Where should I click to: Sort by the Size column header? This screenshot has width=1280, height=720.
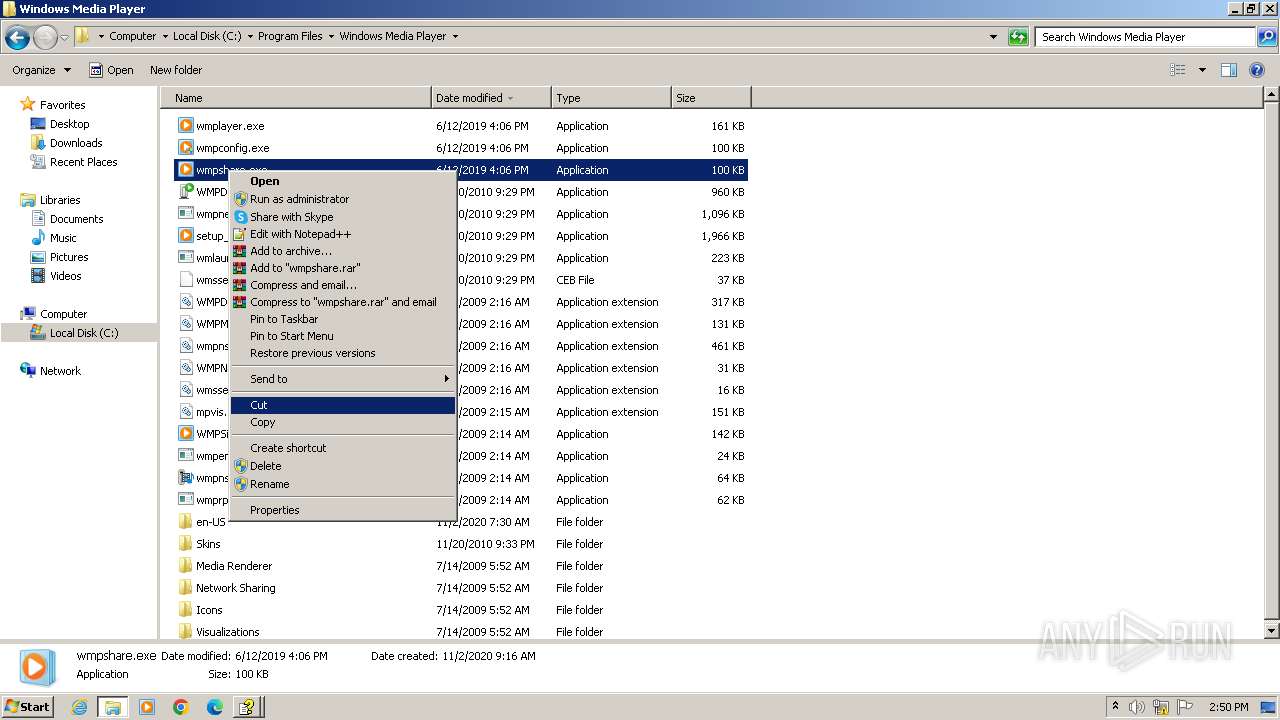coord(711,98)
